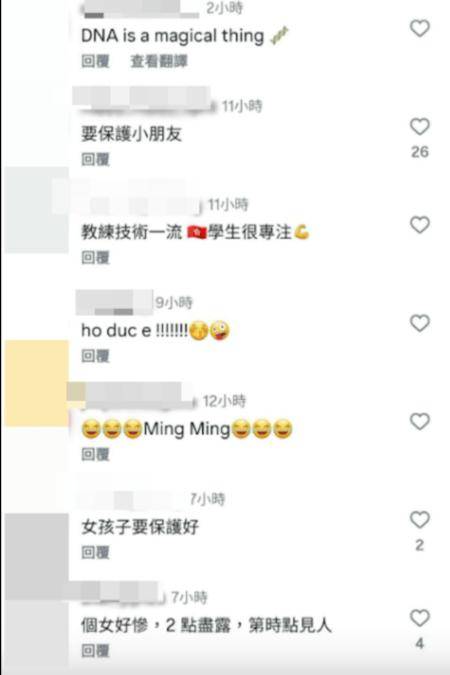
Task: Like the 個女好慘 comment
Action: tap(419, 618)
